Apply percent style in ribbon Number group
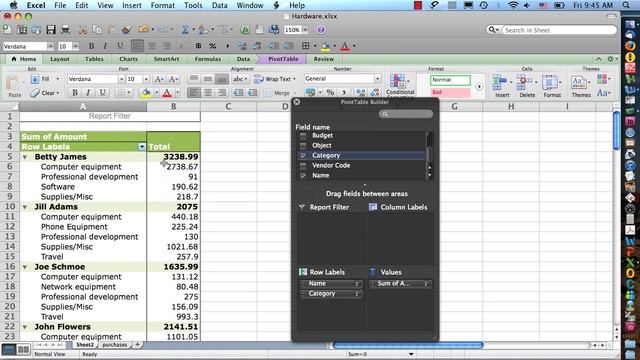 point(330,92)
